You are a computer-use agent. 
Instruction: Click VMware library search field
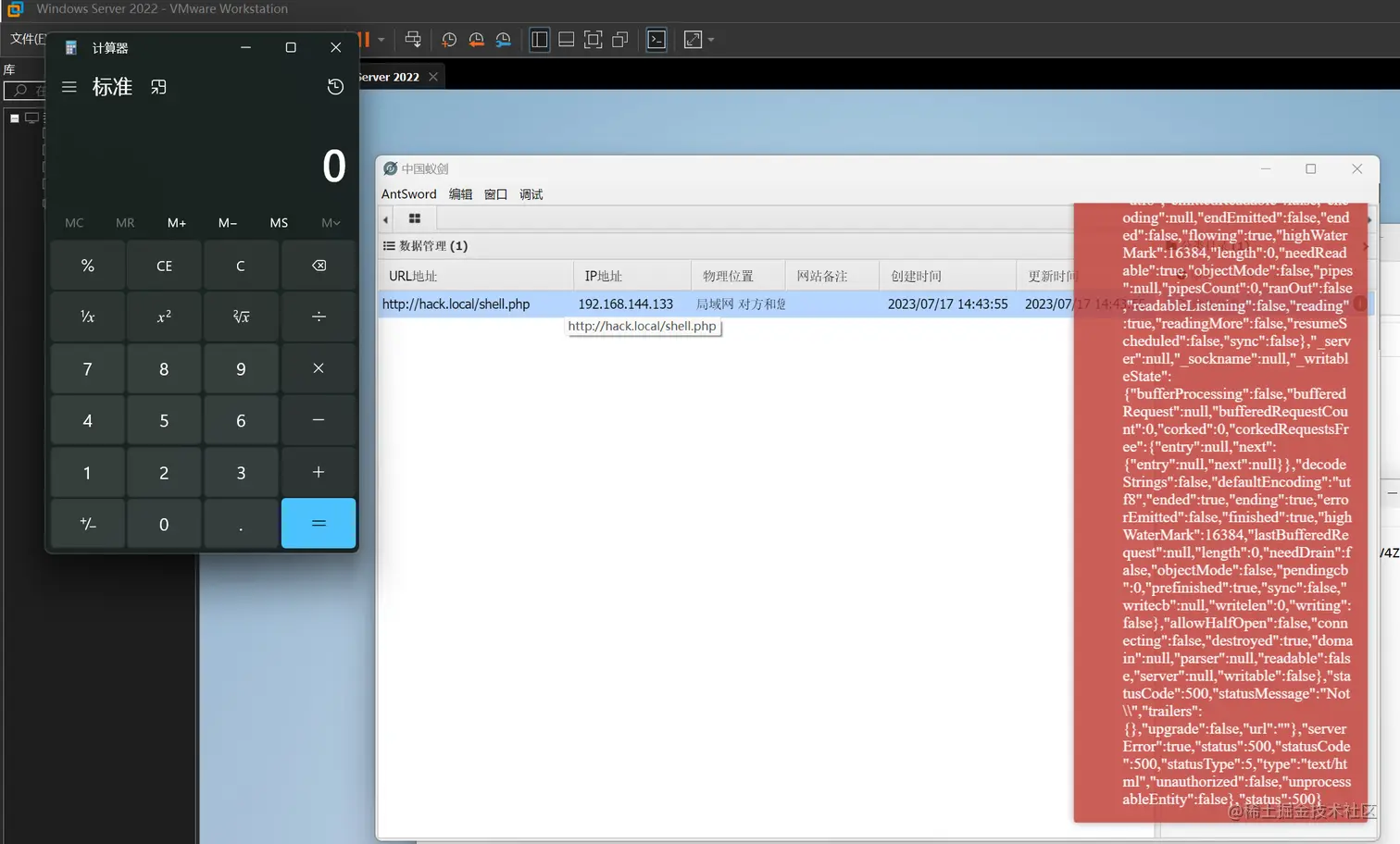click(x=25, y=91)
